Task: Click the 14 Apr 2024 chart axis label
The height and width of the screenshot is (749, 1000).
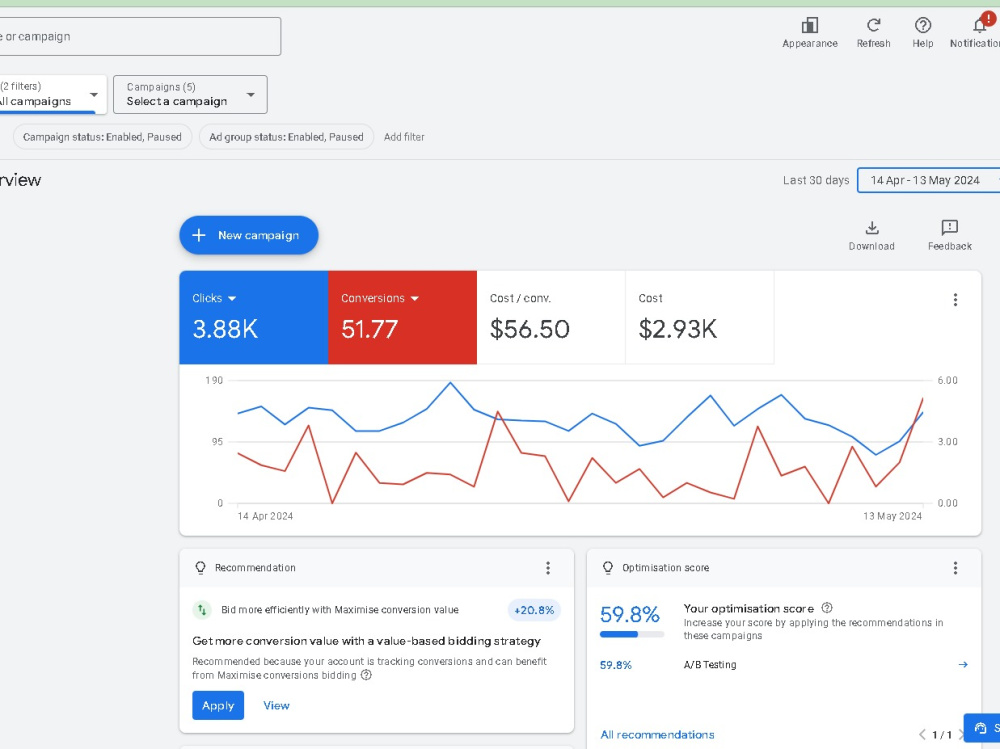Action: (265, 516)
